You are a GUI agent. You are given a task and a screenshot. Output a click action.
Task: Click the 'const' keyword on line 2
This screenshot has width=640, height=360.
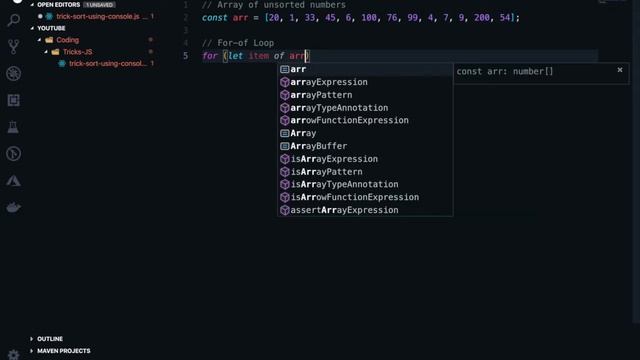[215, 18]
